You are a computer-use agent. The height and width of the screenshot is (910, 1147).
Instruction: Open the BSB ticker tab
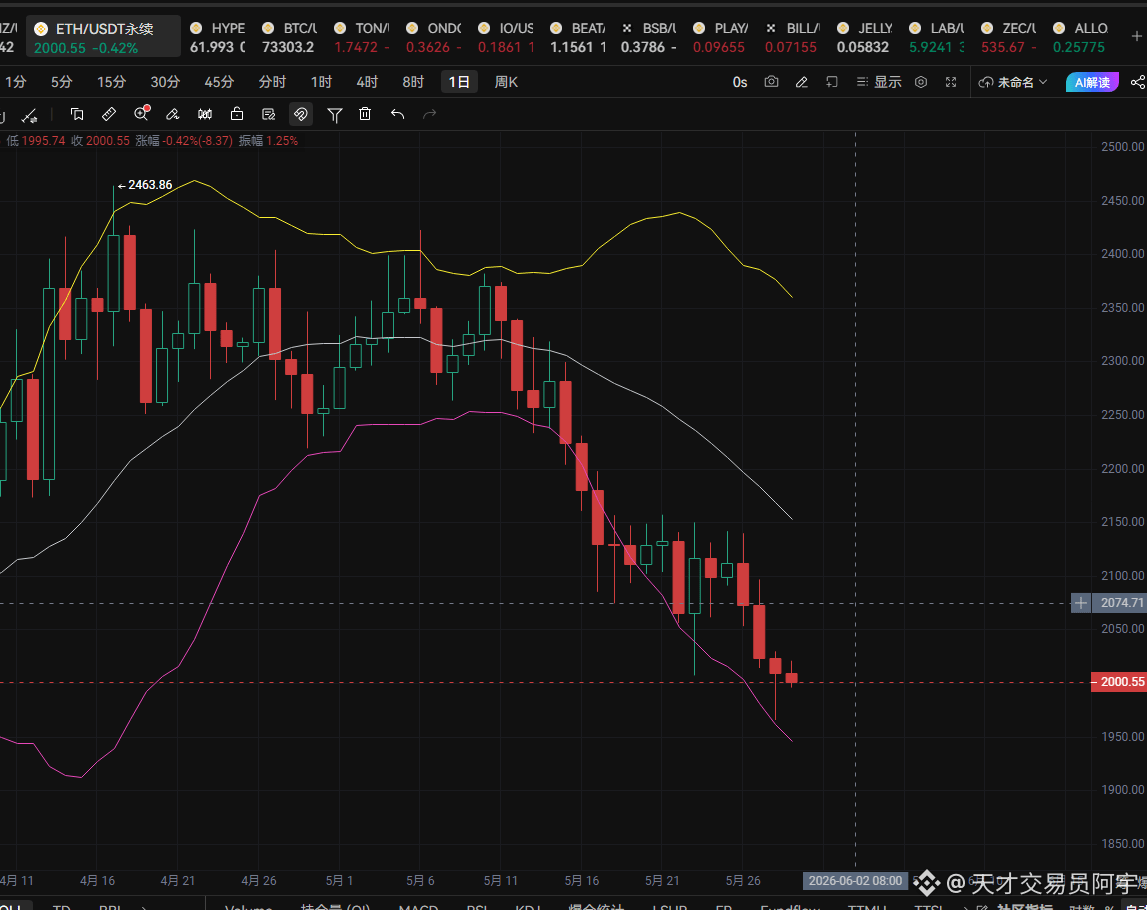point(649,37)
